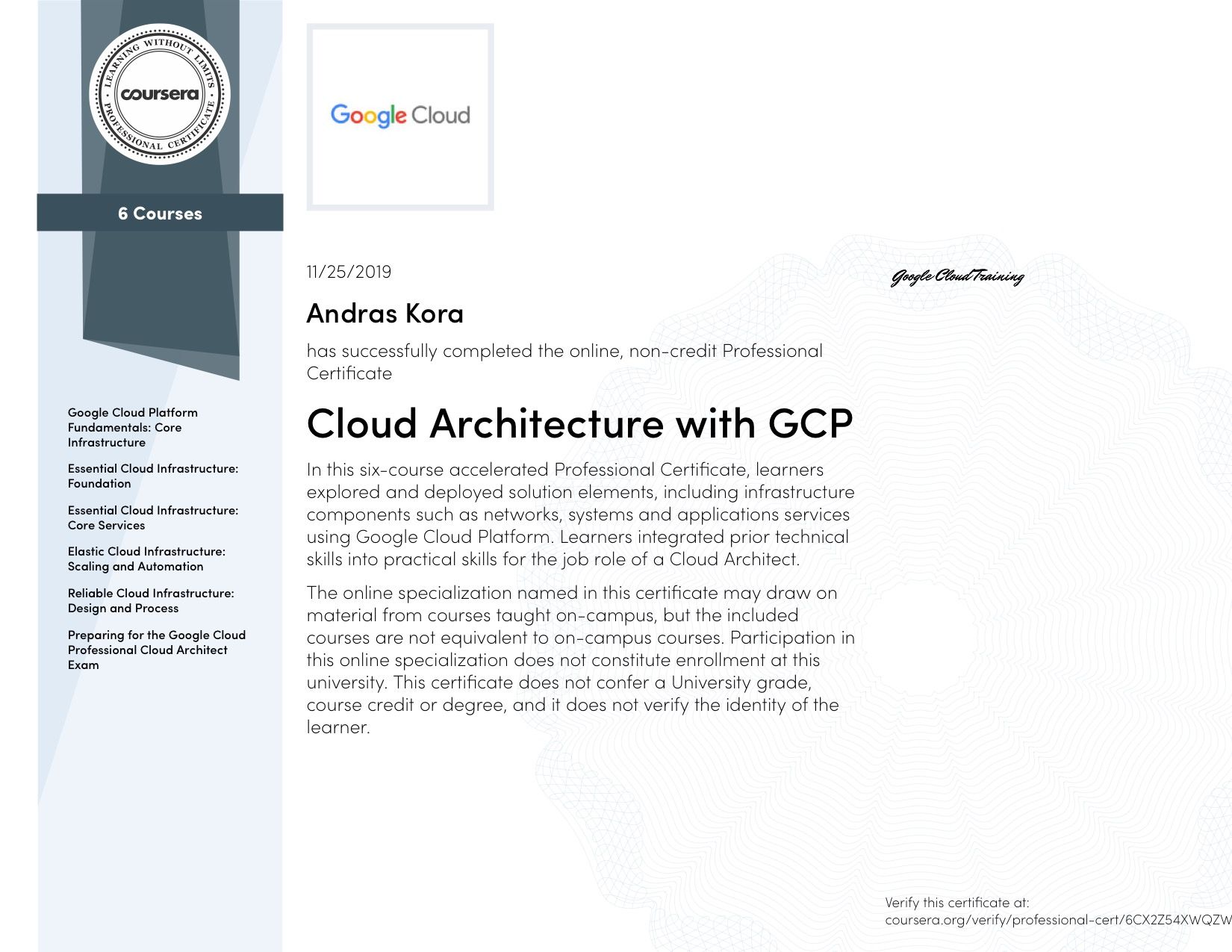Click the Coursera professional certificate seal
This screenshot has height=952, width=1232.
160,94
